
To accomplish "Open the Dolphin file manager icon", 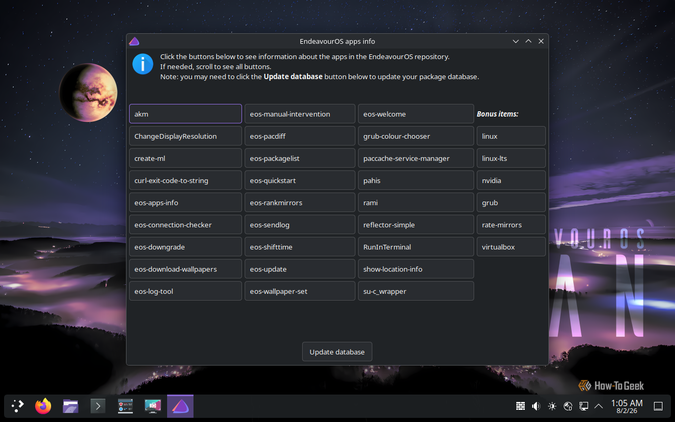I will (x=71, y=406).
